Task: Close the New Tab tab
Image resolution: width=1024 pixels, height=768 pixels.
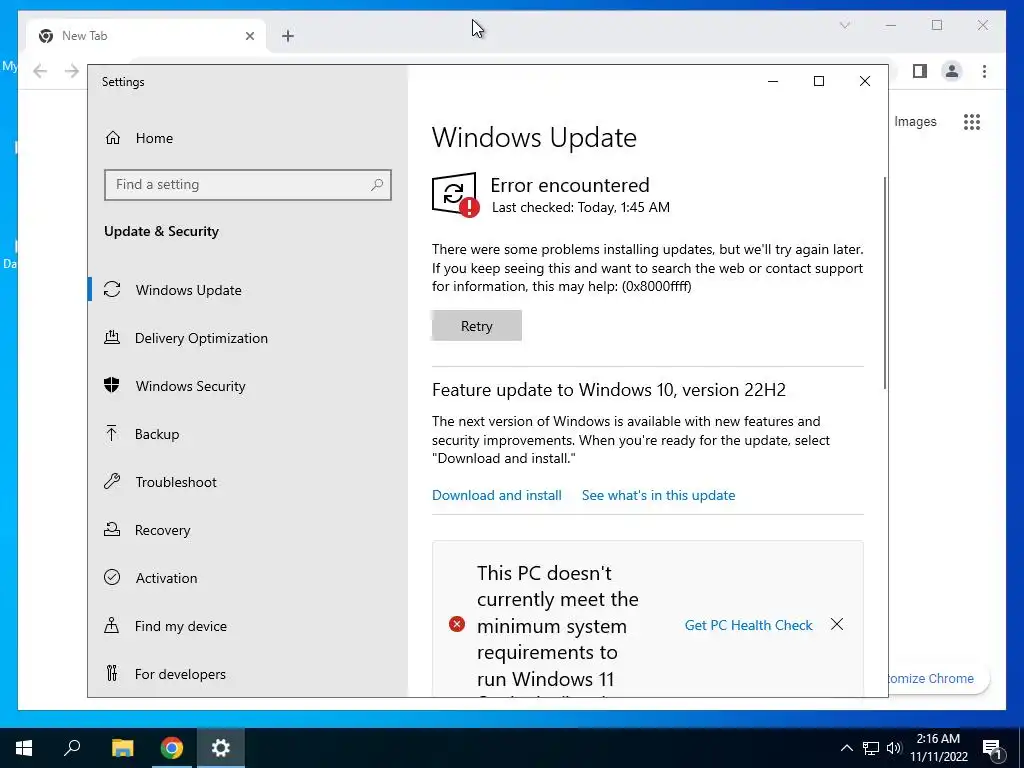Action: (x=249, y=36)
